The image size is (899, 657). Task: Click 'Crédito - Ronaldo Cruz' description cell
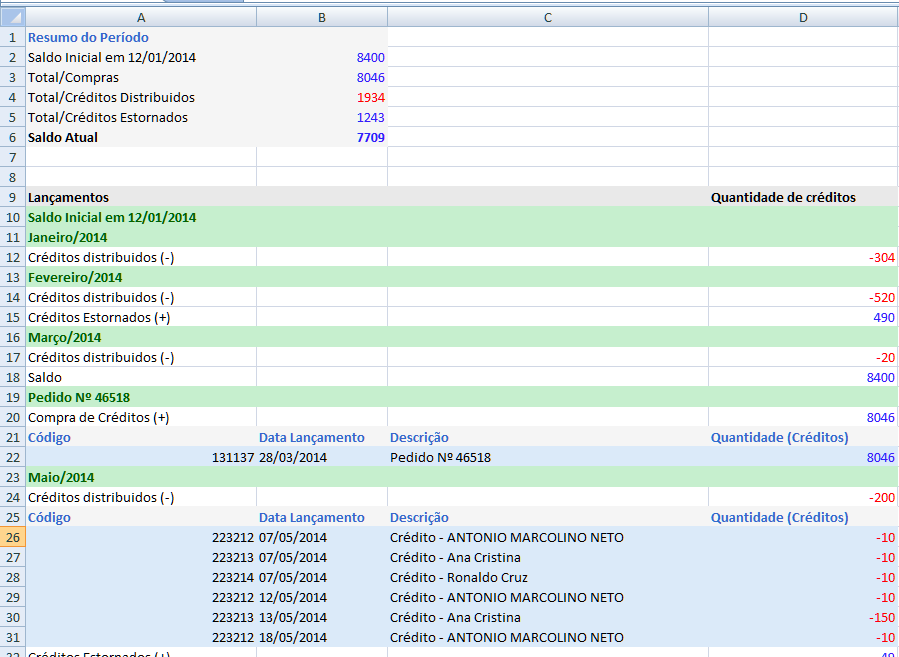[x=458, y=577]
